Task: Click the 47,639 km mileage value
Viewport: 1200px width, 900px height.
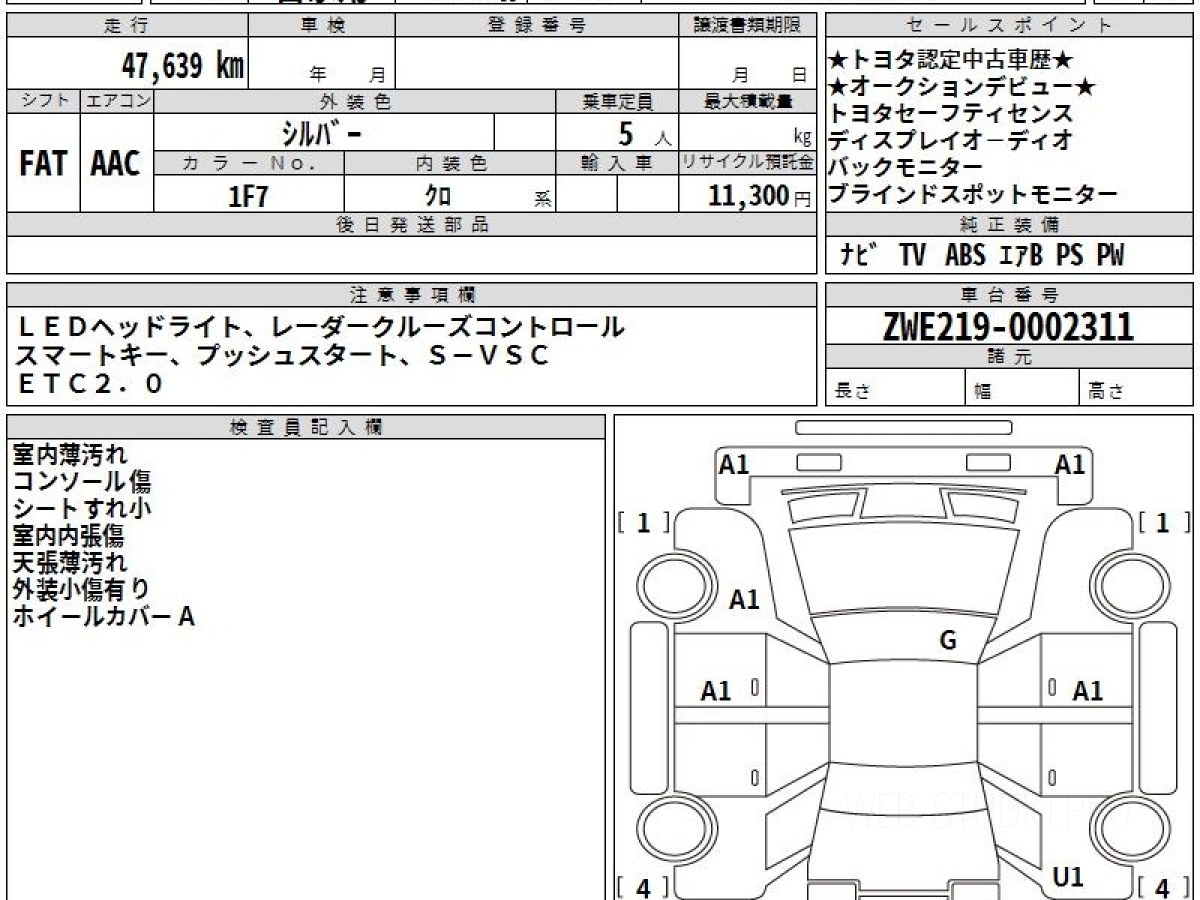Action: coord(182,66)
